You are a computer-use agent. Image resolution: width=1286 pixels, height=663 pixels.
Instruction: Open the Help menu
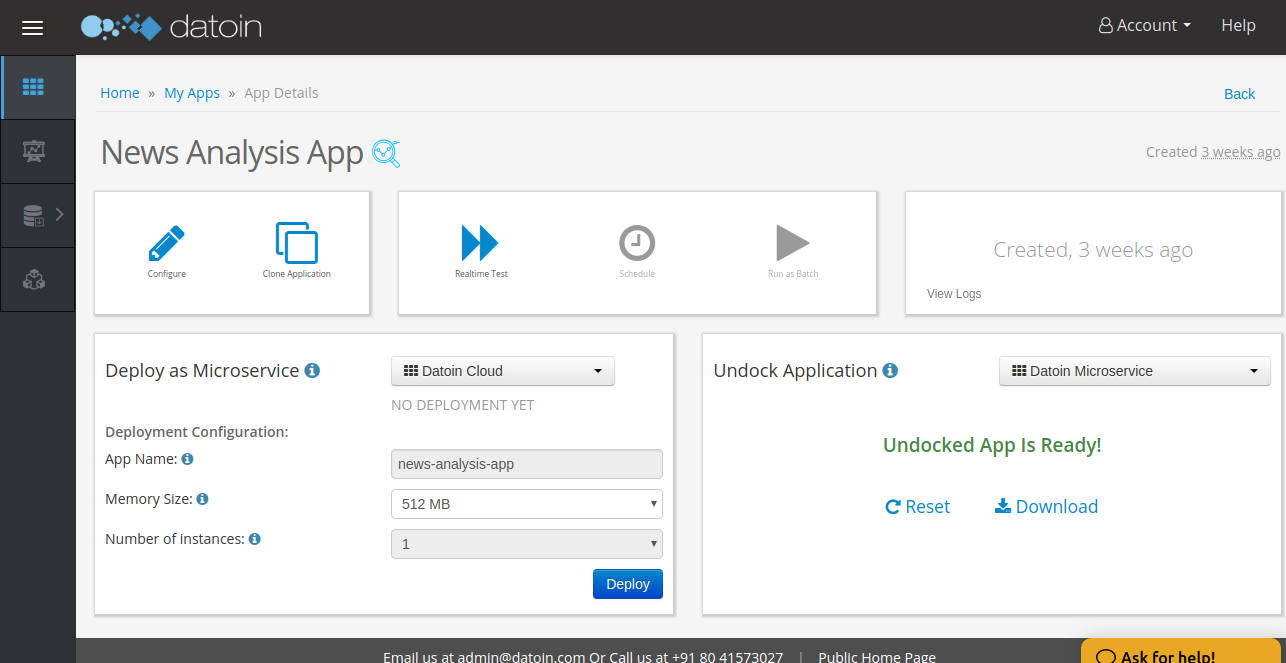click(1238, 26)
